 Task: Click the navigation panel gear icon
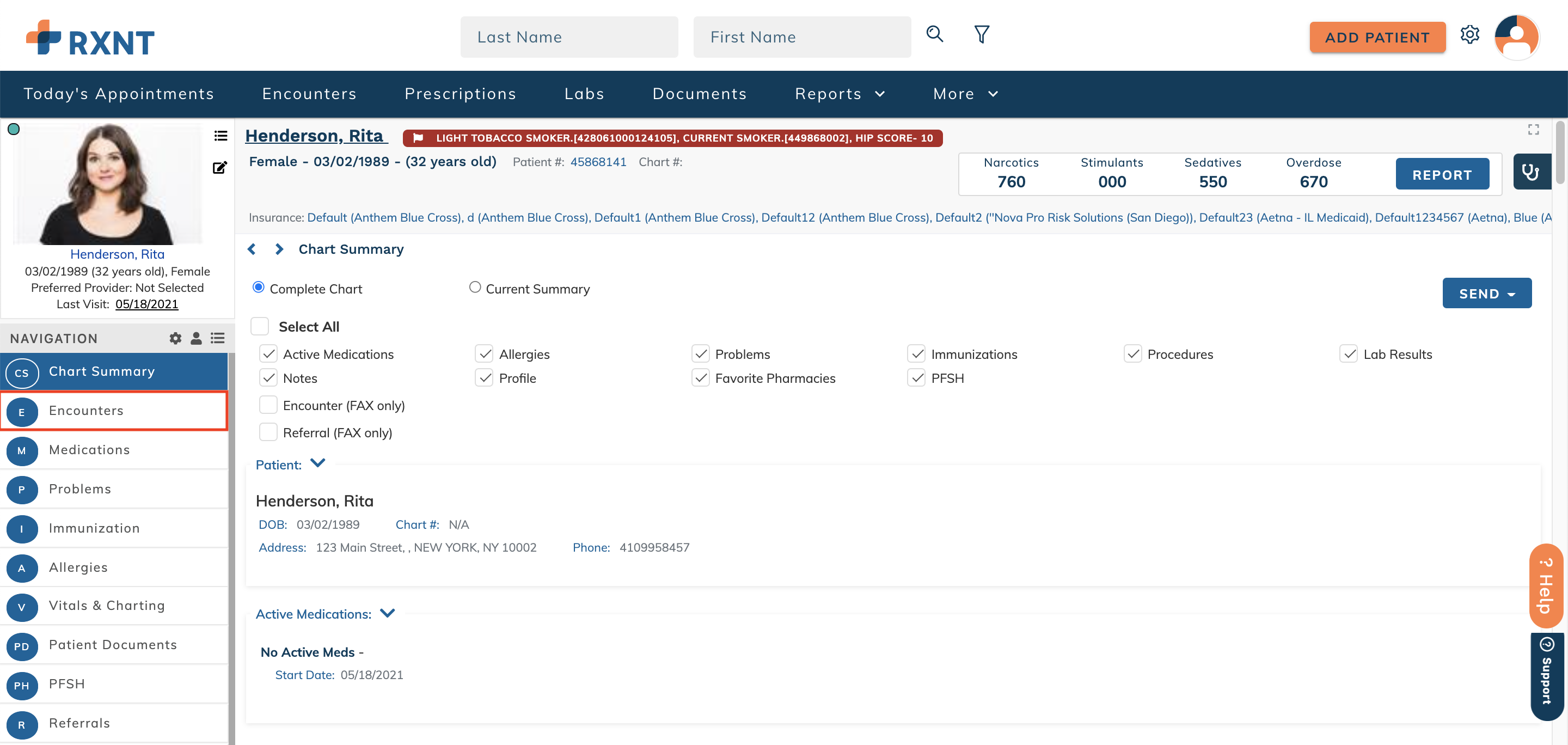[175, 338]
